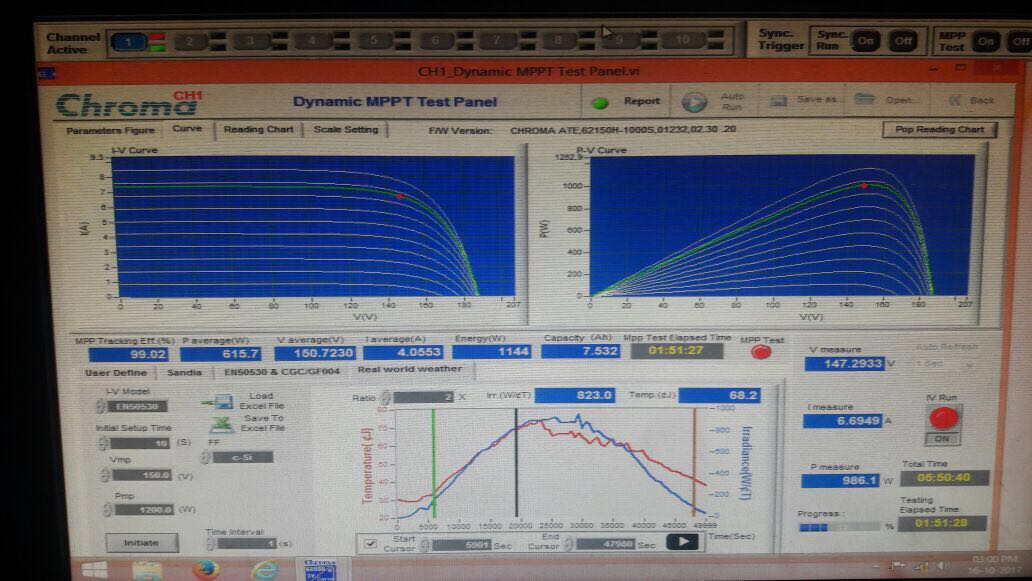Click the Initiate button

(x=142, y=543)
